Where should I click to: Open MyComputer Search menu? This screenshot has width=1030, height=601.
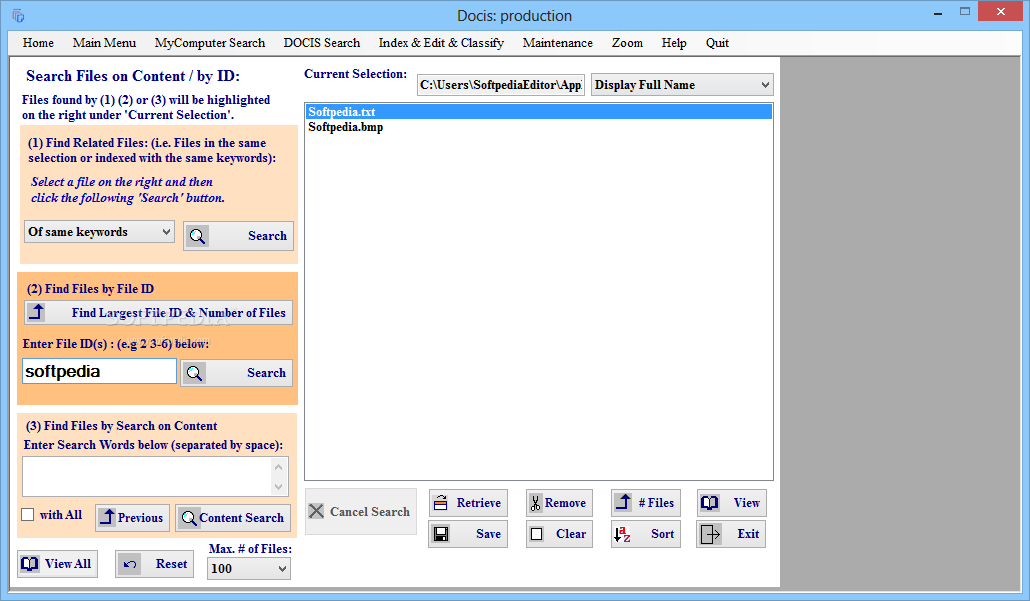click(x=210, y=43)
